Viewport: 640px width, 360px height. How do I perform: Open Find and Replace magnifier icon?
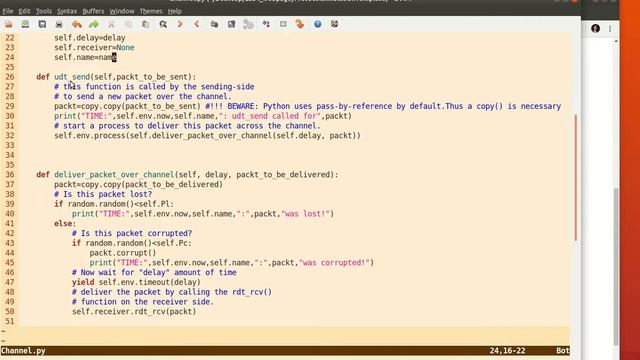(163, 24)
